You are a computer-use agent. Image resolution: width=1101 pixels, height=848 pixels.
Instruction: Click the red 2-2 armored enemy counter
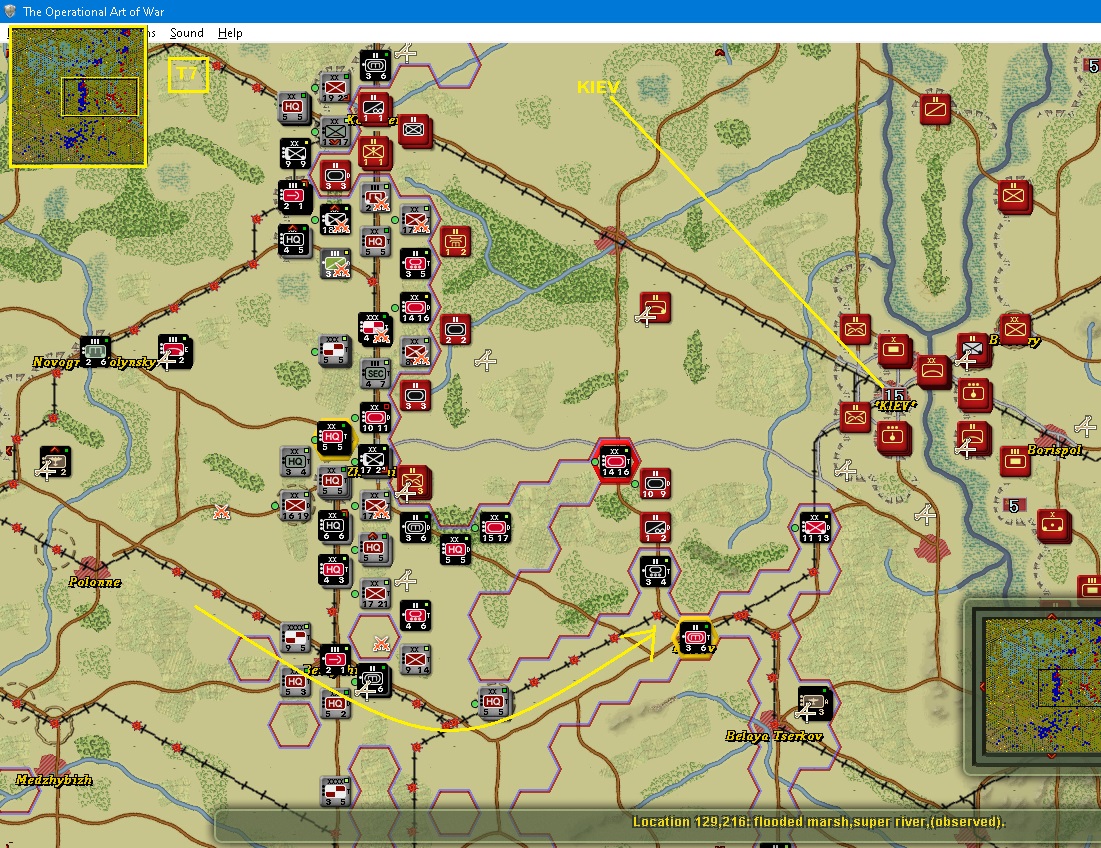coord(455,329)
